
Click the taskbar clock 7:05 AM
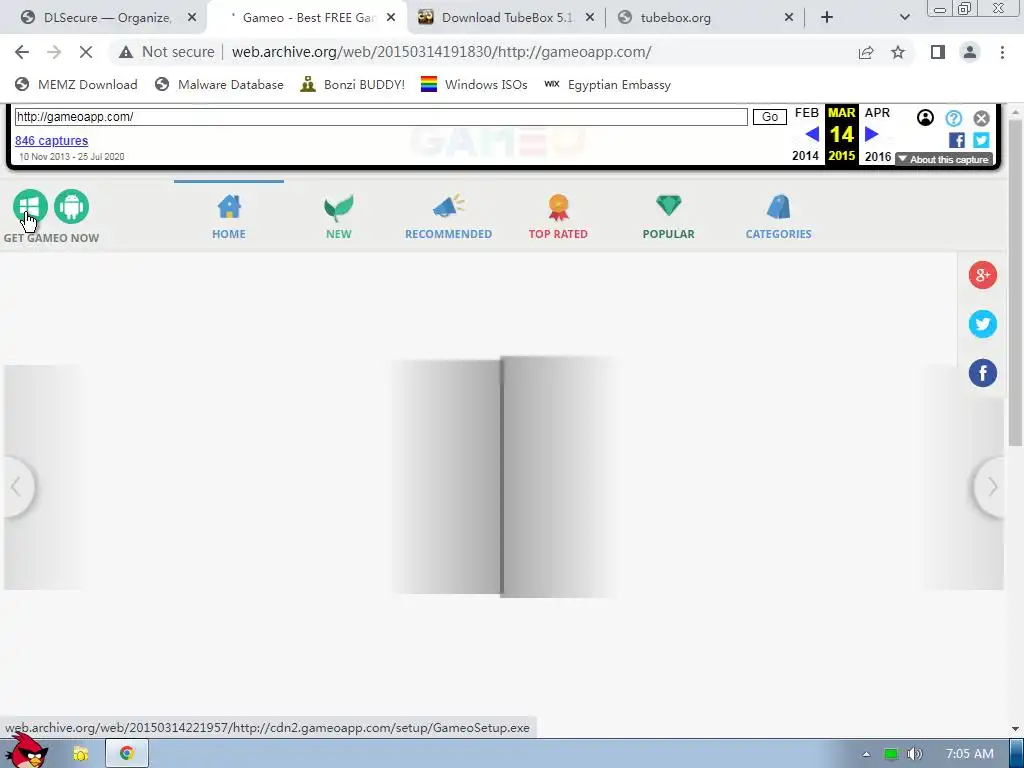click(x=969, y=754)
